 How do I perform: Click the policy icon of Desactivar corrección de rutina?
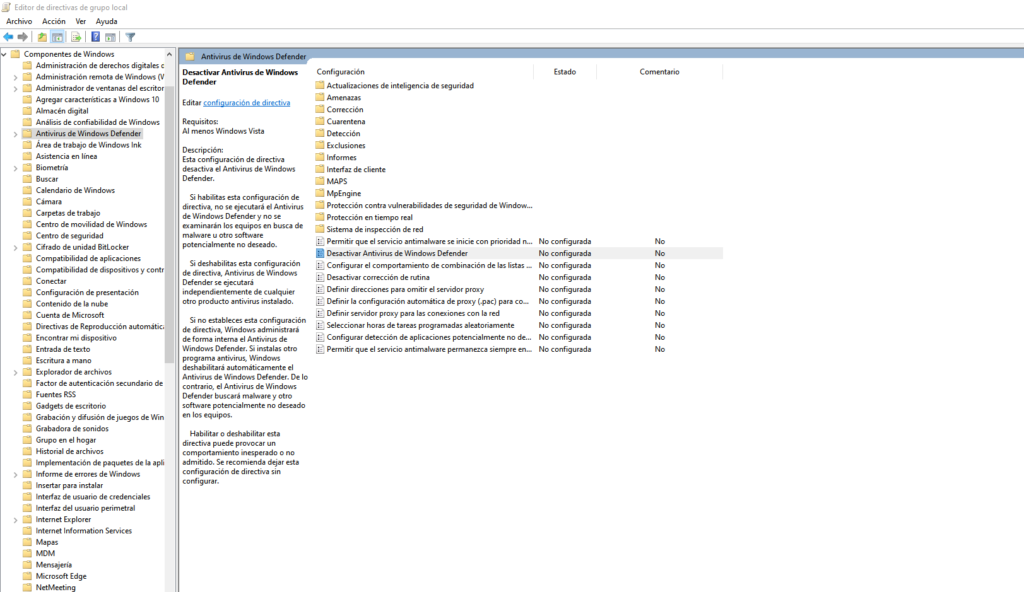coord(320,277)
